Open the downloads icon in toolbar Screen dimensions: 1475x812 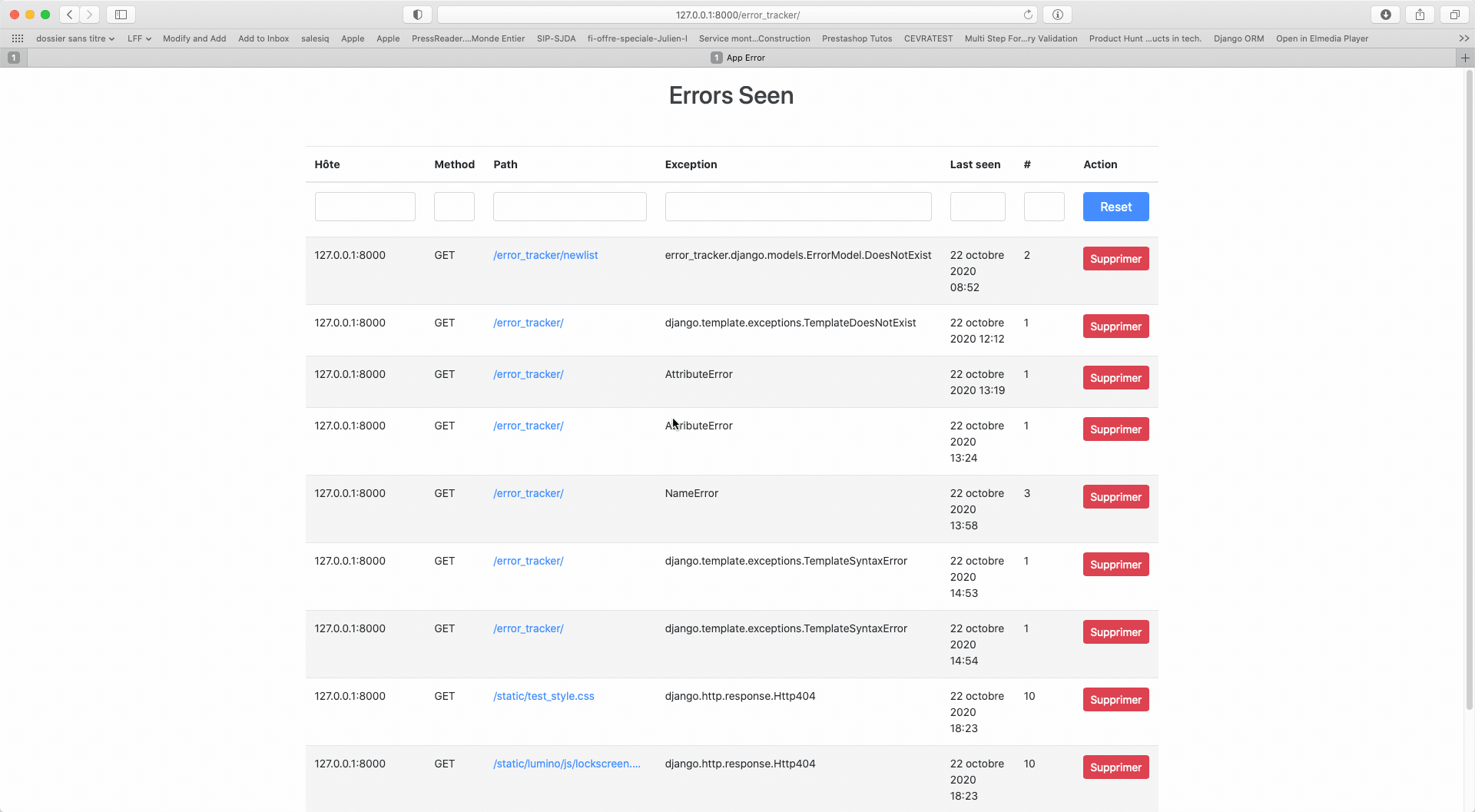click(x=1386, y=15)
